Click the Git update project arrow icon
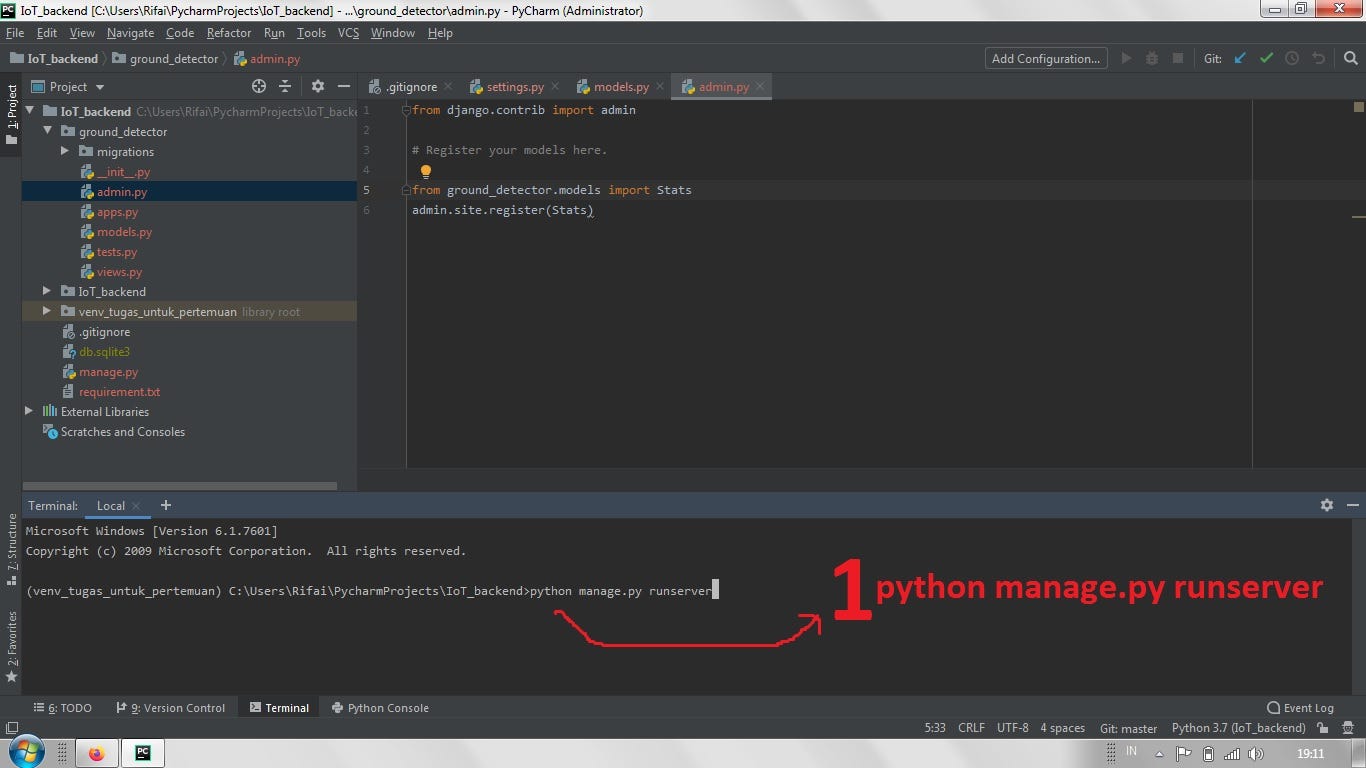Screen dimensions: 1366x768 pos(1240,58)
